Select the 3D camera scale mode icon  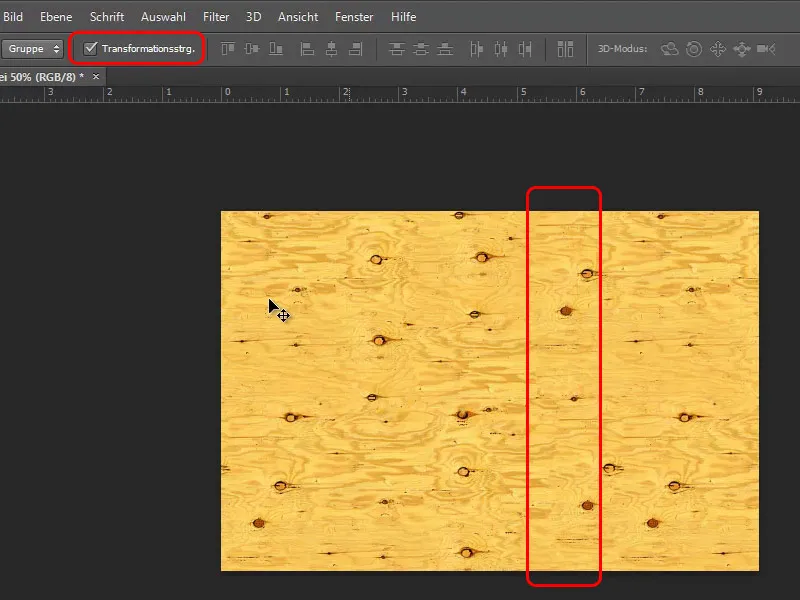[x=766, y=49]
